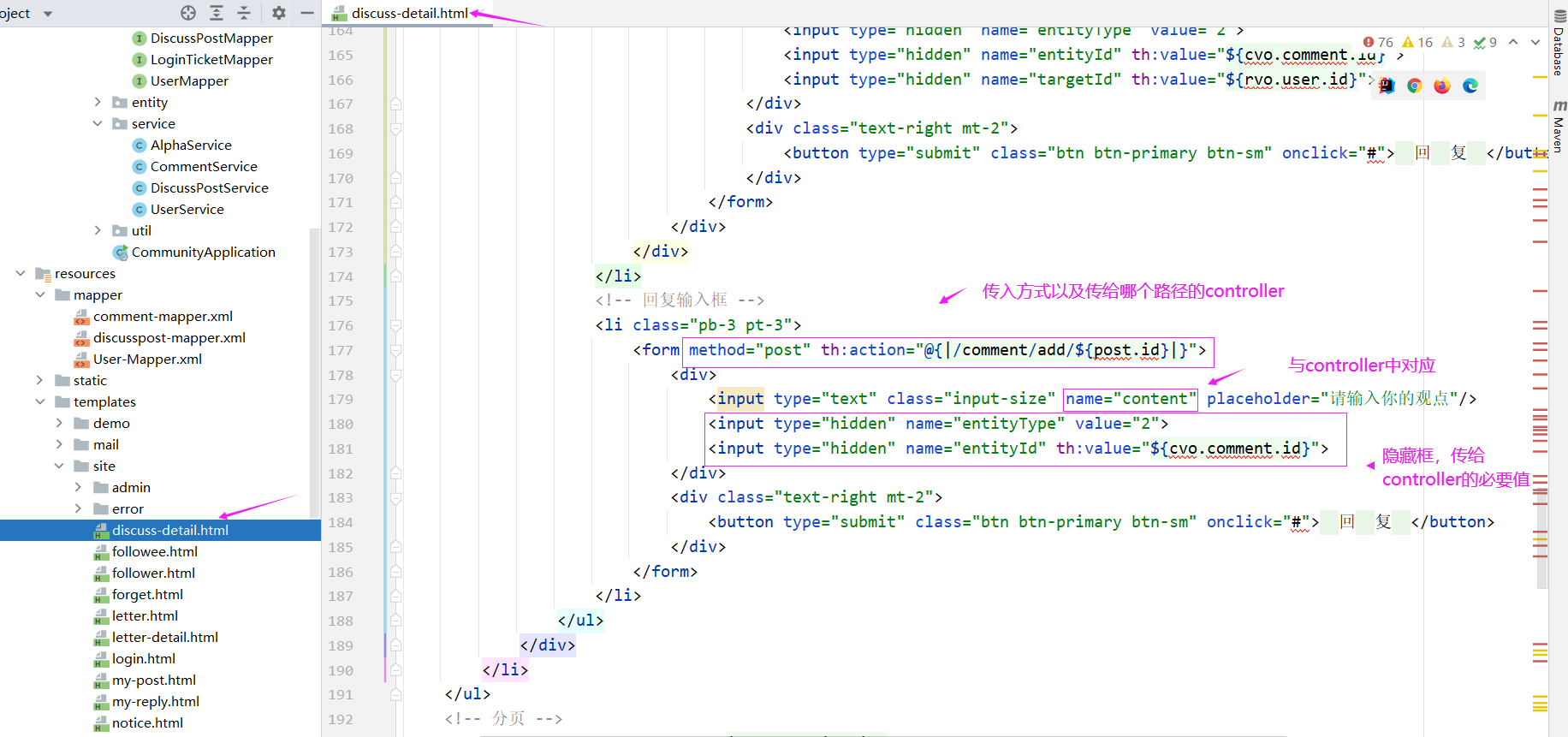Open the Project view dropdown arrow
This screenshot has height=737, width=1568.
tap(48, 14)
